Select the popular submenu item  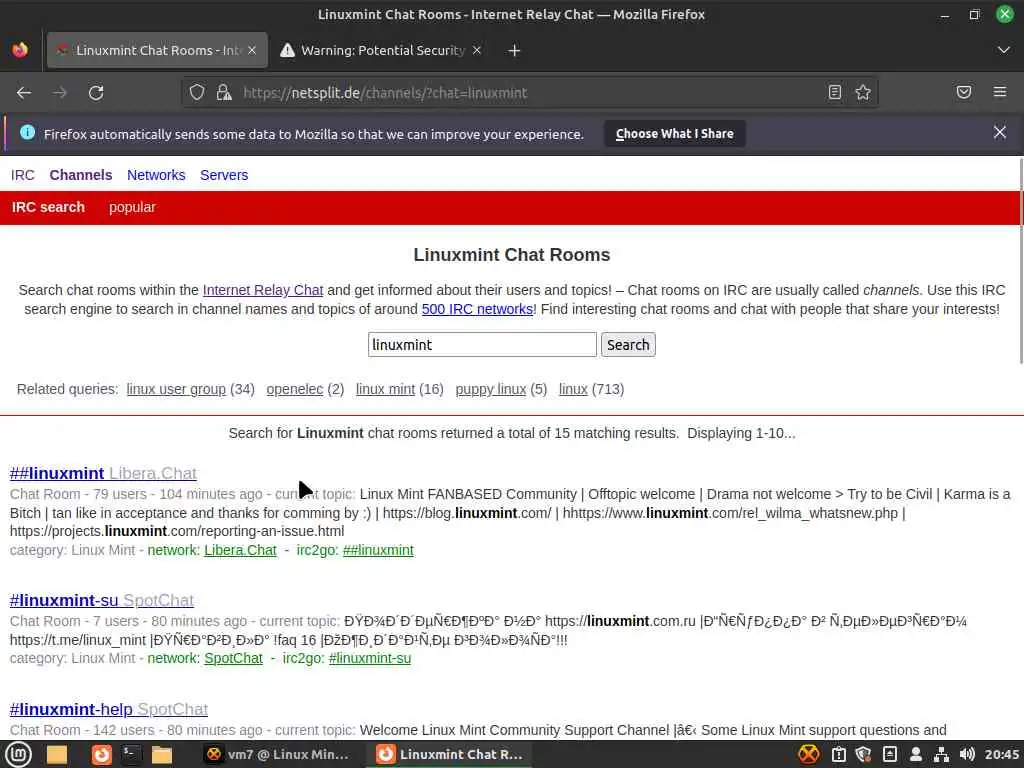click(x=133, y=207)
